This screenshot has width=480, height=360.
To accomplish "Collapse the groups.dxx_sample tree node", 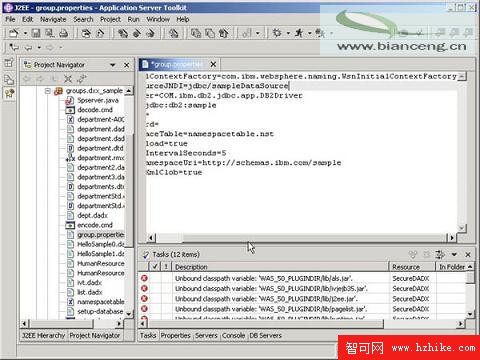I will pos(48,91).
